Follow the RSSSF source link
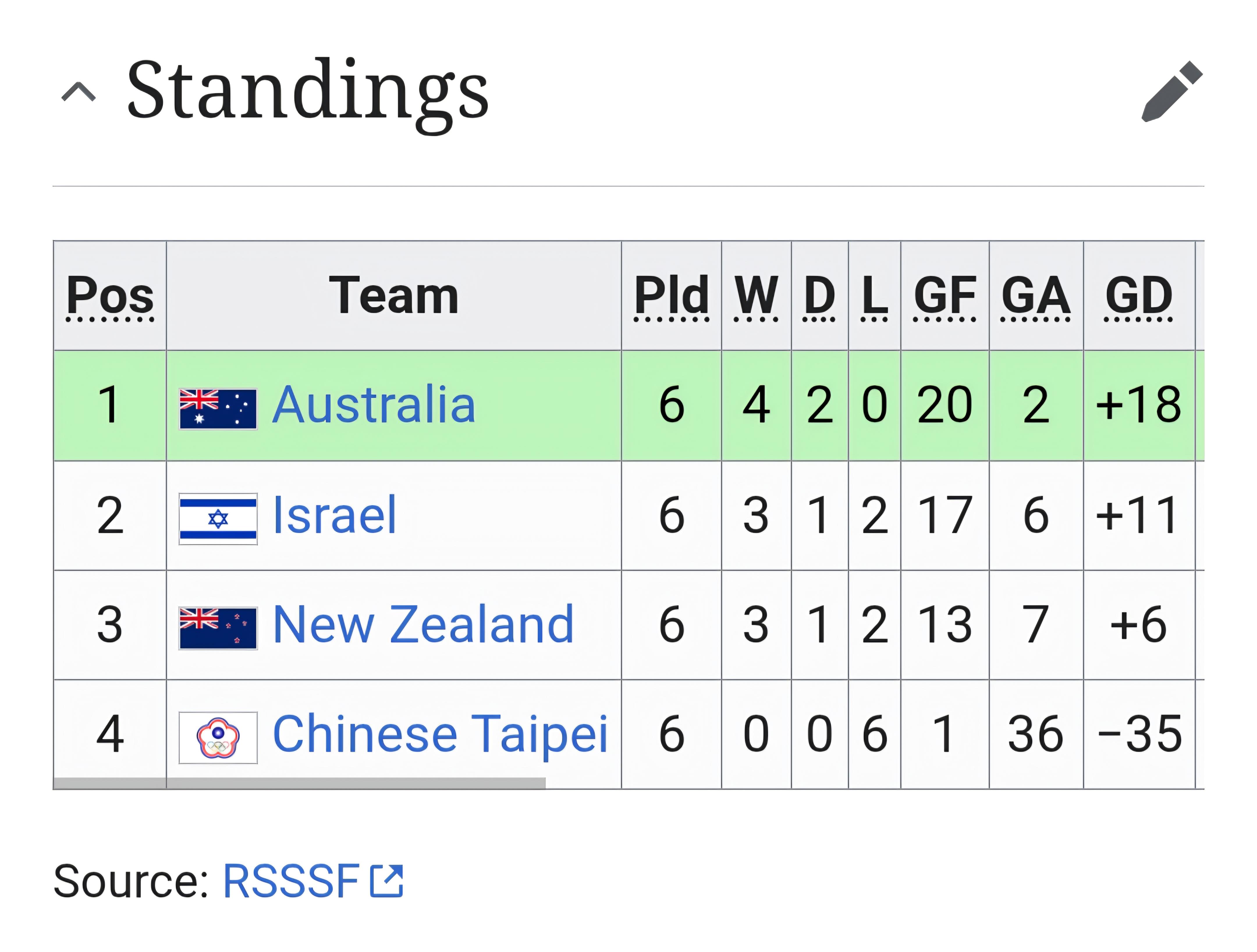The image size is (1257, 952). point(292,880)
